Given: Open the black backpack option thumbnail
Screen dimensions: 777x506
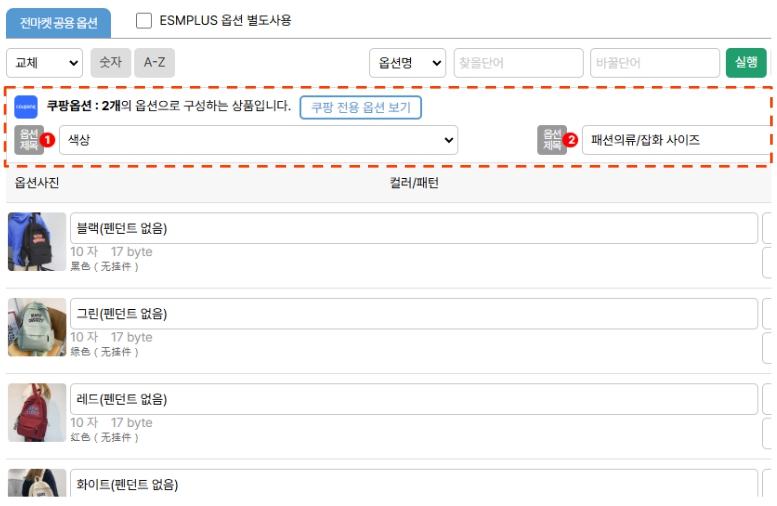Looking at the screenshot, I should coord(37,241).
